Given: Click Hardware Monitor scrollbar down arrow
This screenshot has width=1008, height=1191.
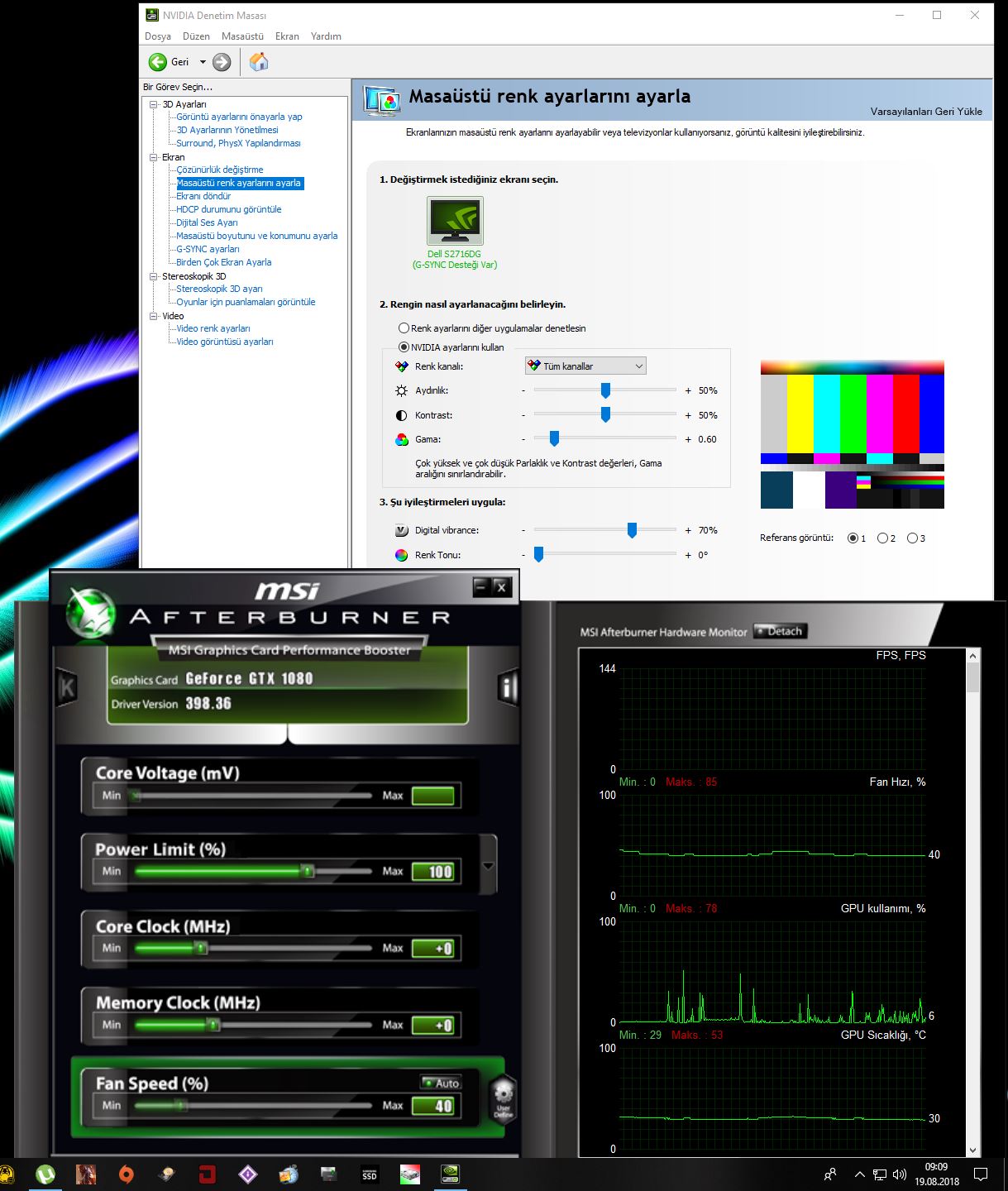Looking at the screenshot, I should click(972, 1150).
